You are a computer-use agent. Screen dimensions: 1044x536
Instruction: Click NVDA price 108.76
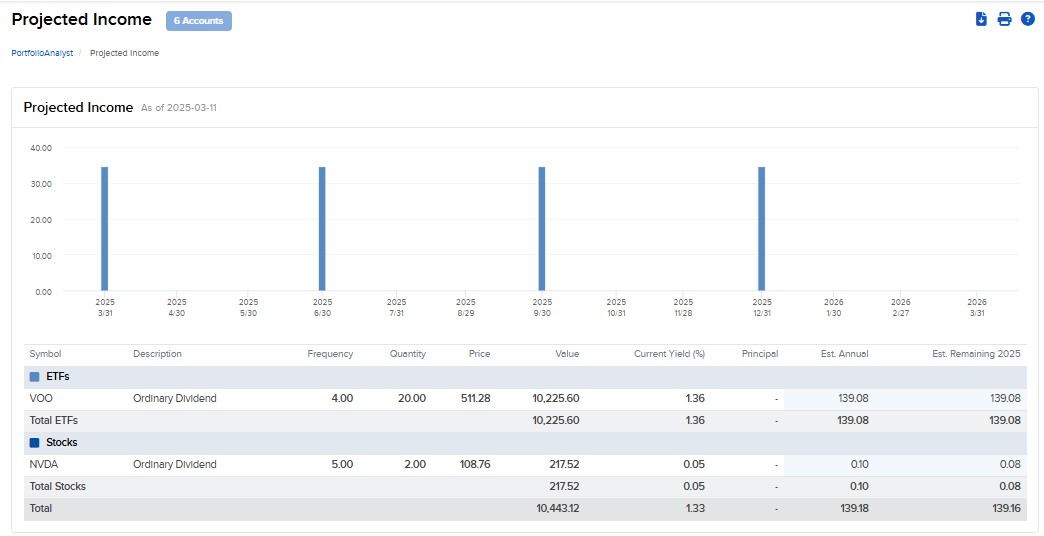(x=475, y=465)
